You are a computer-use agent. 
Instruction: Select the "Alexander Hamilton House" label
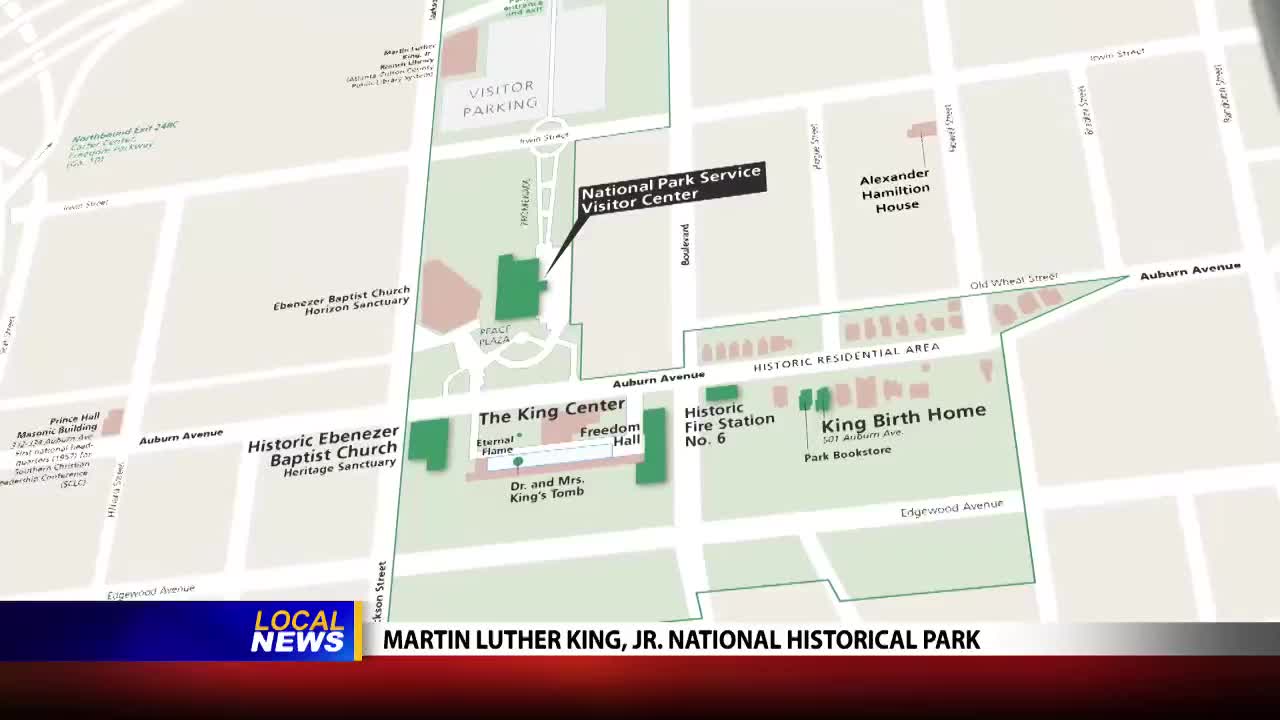coord(896,190)
